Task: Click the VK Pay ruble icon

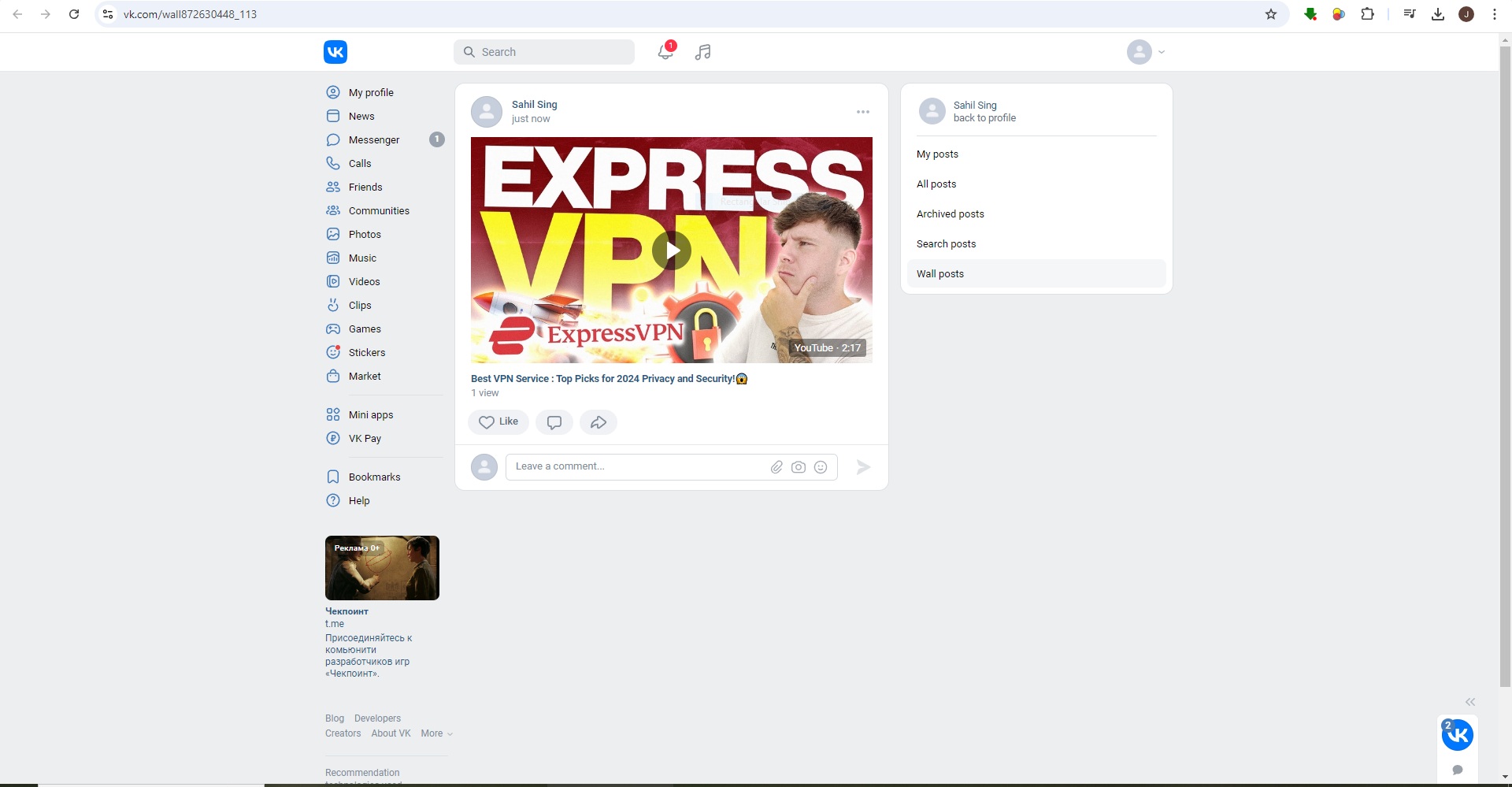Action: pyautogui.click(x=333, y=438)
